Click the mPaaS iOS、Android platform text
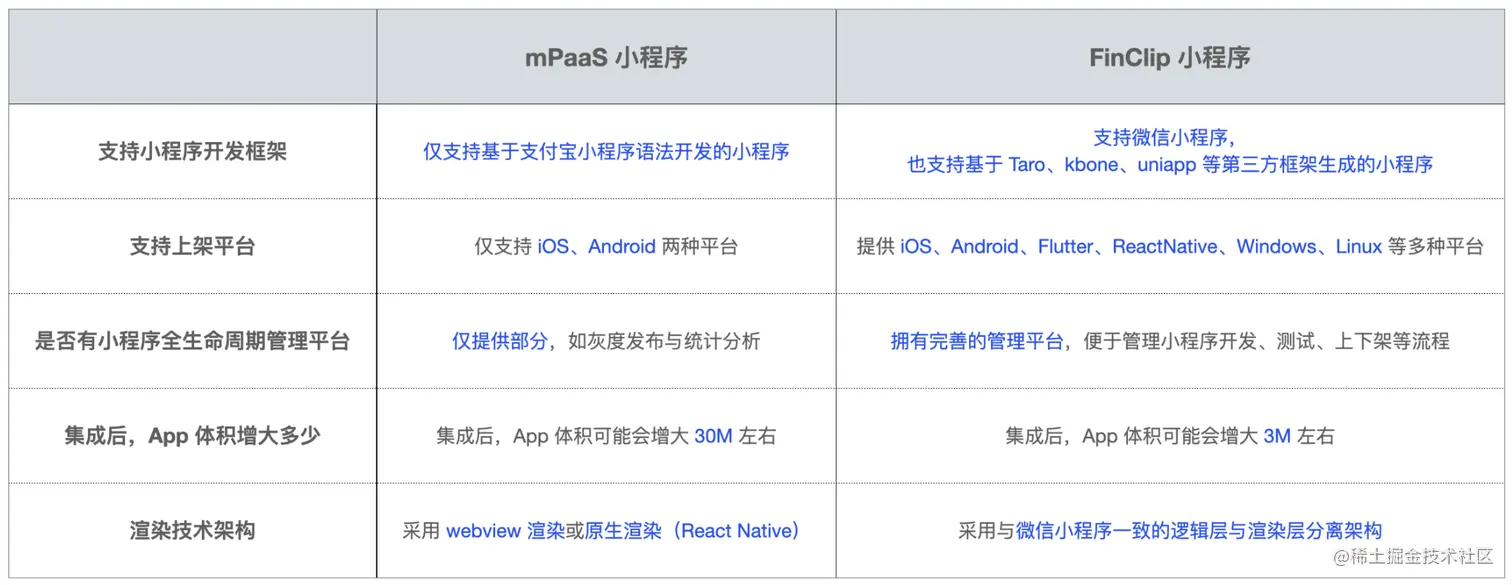 click(596, 246)
